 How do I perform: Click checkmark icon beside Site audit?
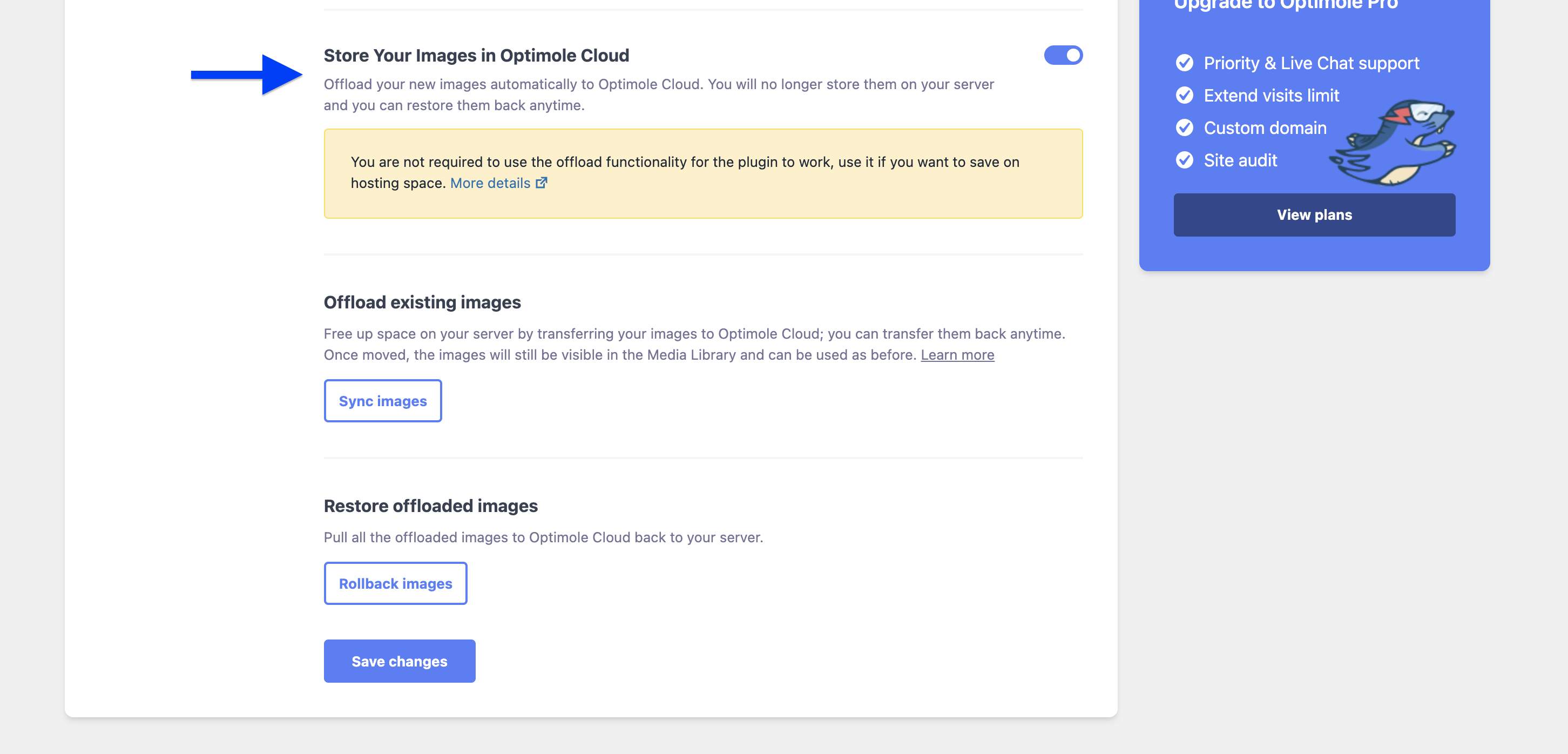click(1184, 160)
